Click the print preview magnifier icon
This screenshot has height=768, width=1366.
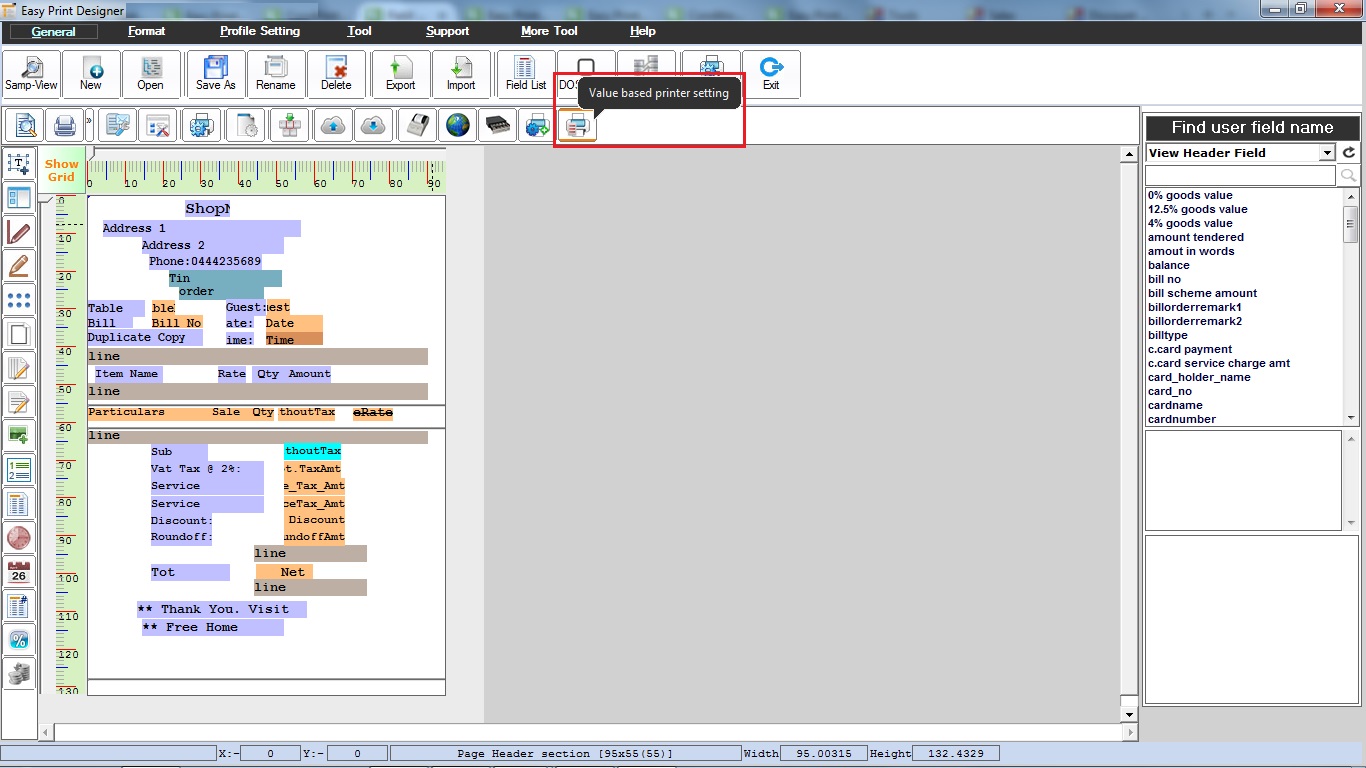(x=25, y=126)
